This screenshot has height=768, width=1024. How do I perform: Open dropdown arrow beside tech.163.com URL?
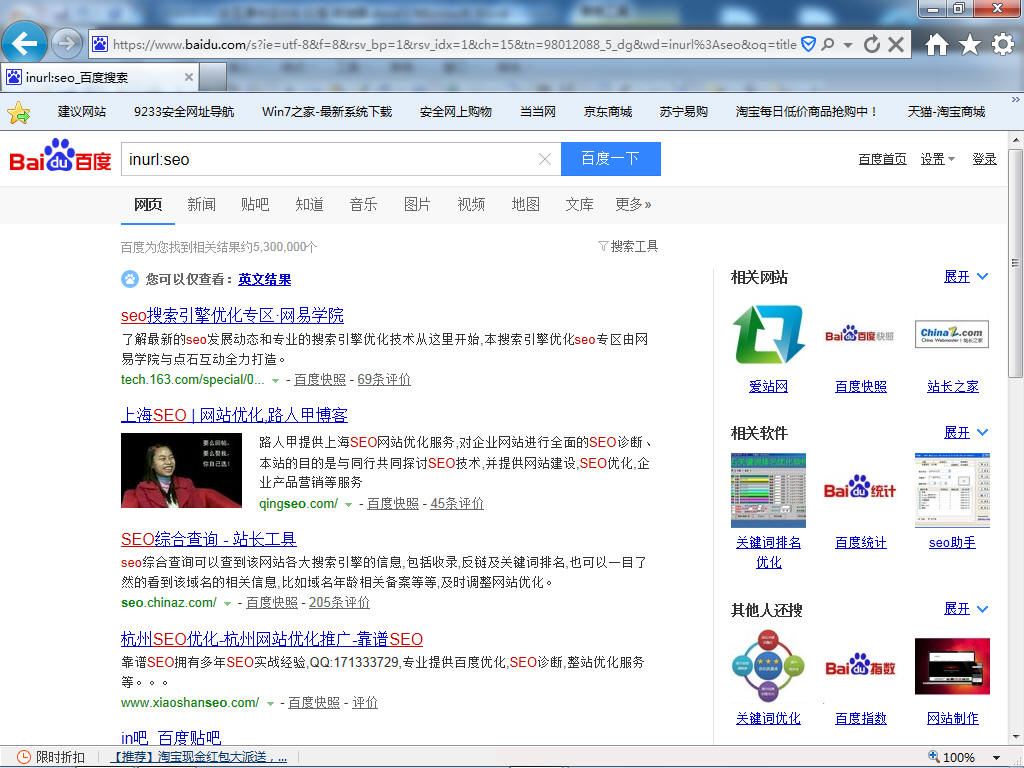tap(276, 381)
